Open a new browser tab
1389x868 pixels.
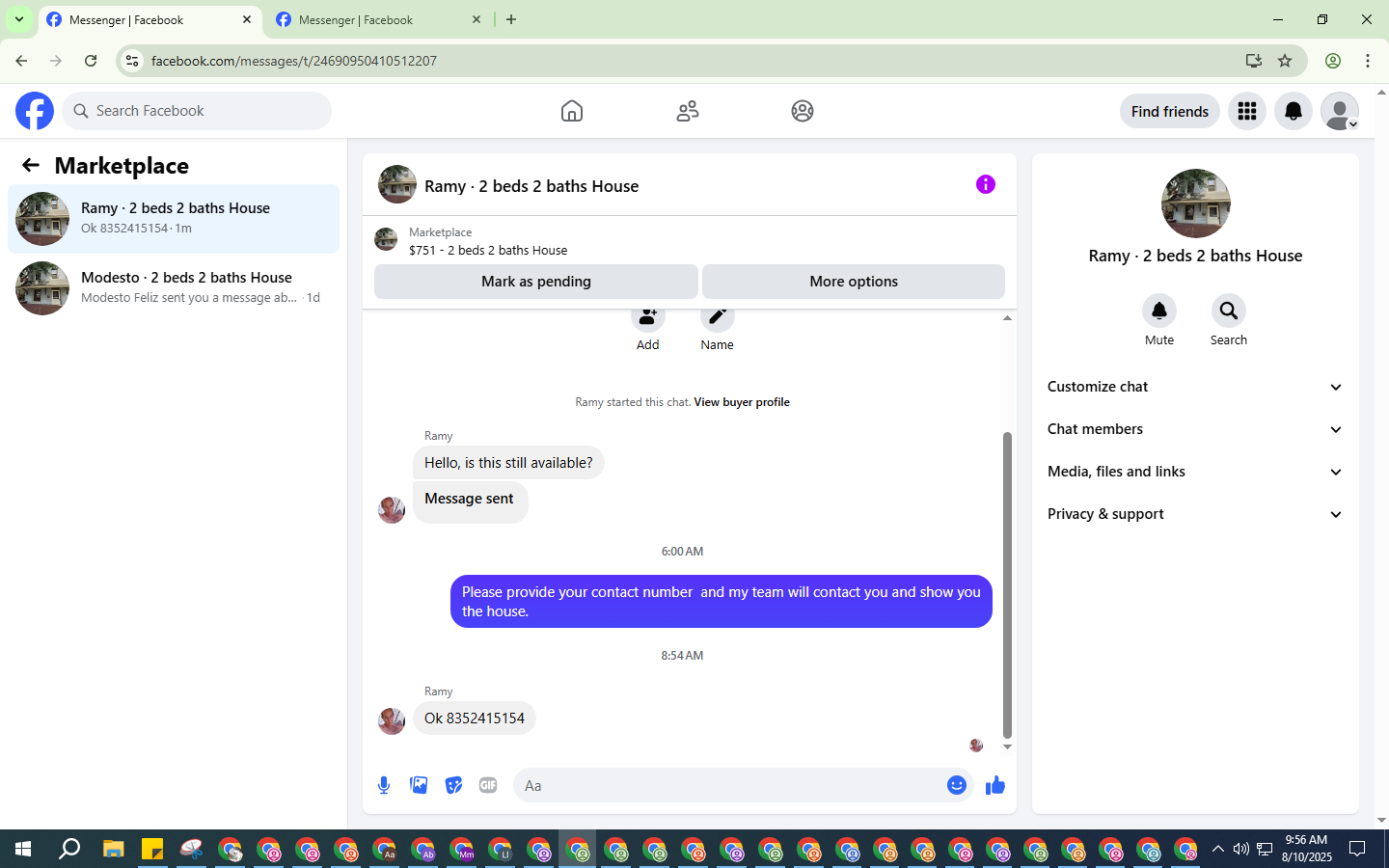point(511,19)
